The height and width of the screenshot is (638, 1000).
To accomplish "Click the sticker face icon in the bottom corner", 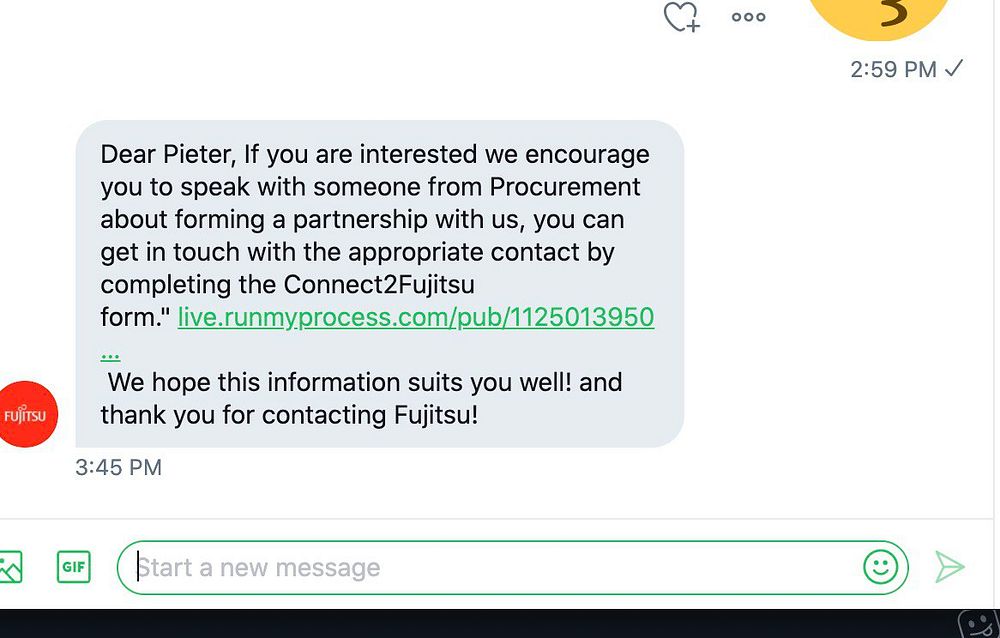I will (976, 624).
